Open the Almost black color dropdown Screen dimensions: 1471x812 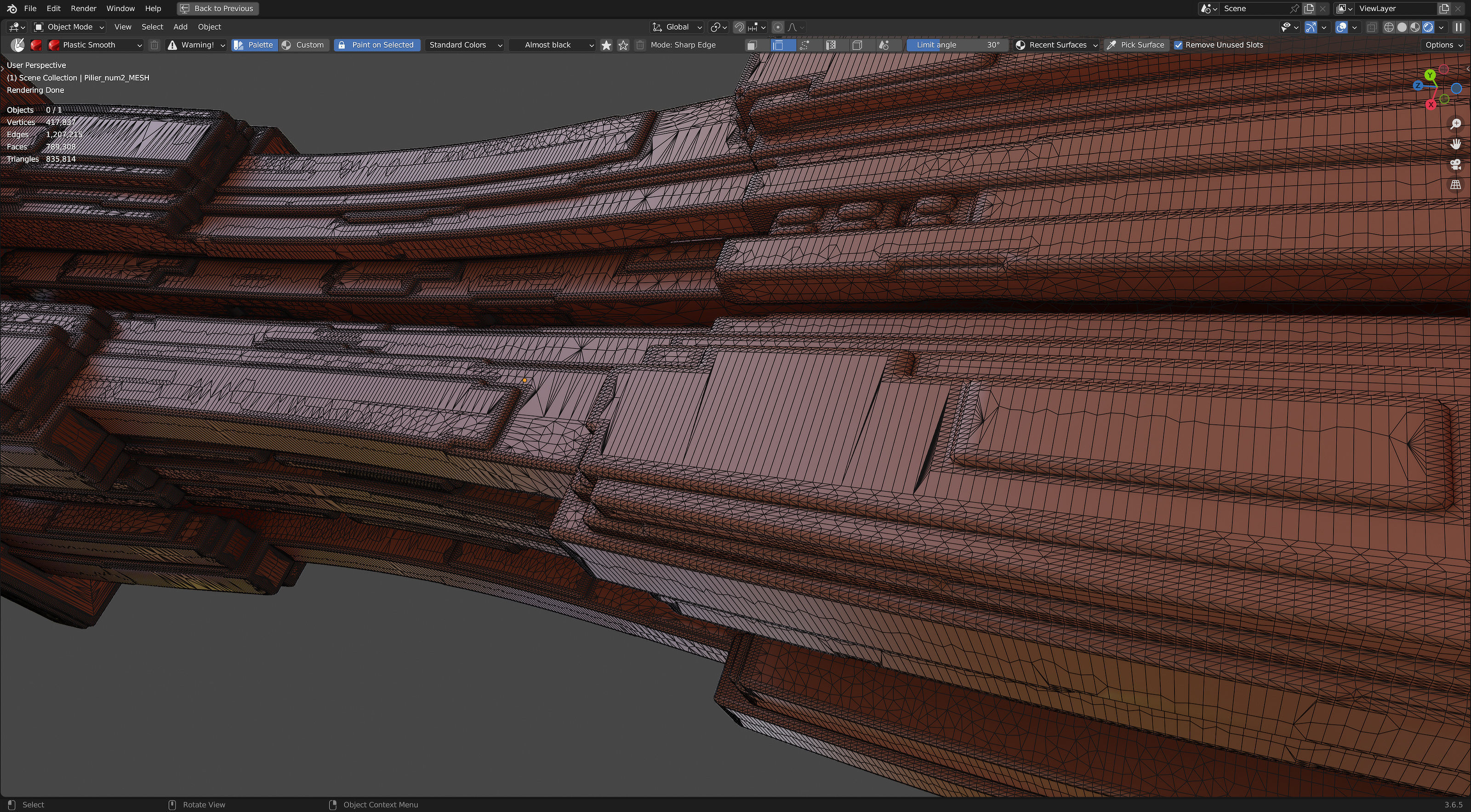pos(552,45)
